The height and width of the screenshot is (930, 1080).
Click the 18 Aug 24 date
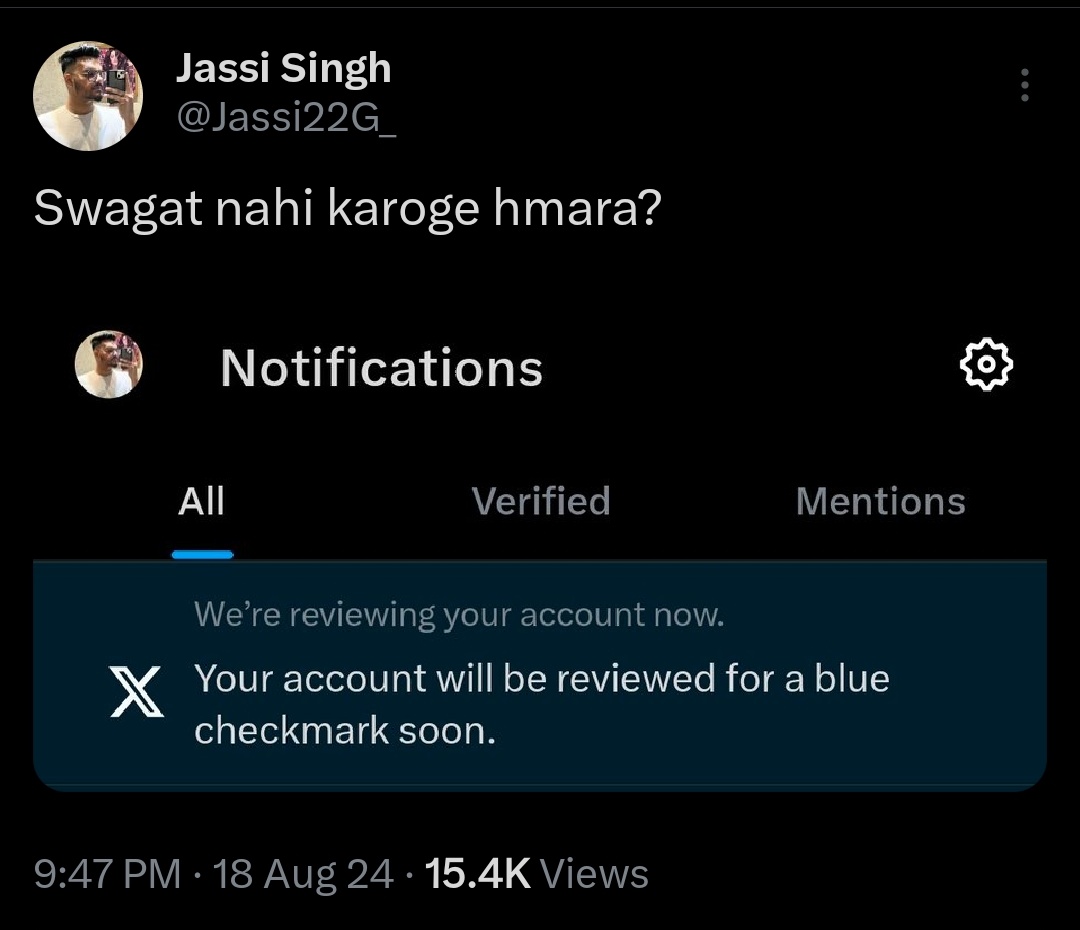pyautogui.click(x=303, y=874)
